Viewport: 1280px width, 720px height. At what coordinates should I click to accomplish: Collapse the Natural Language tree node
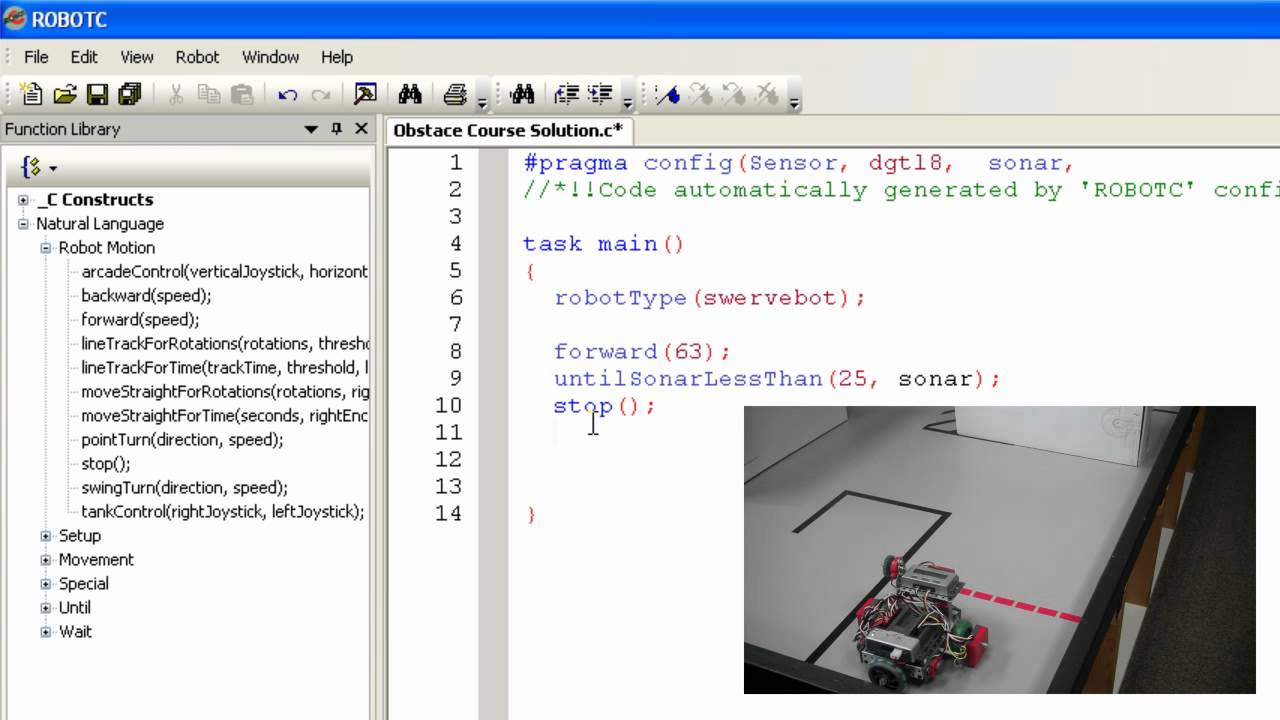23,224
